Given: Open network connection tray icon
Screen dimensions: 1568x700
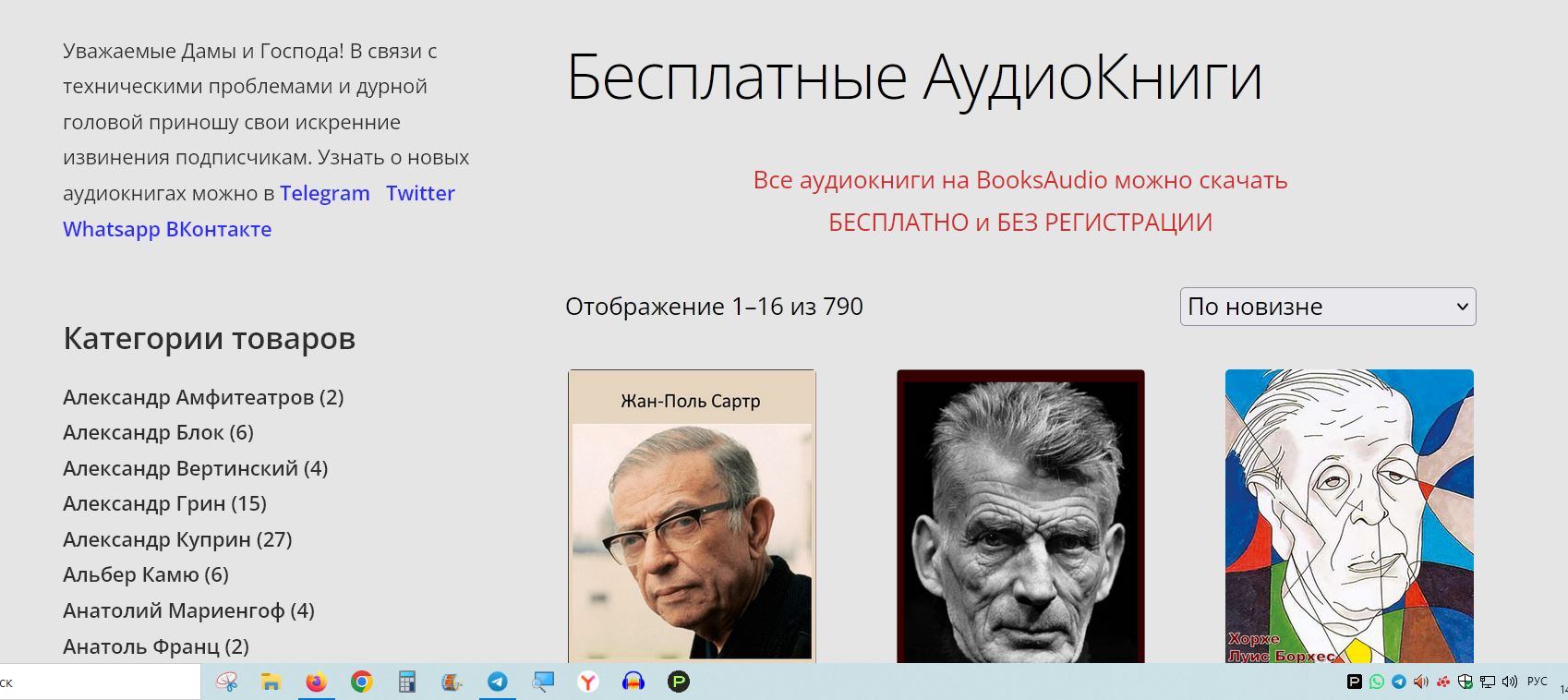Looking at the screenshot, I should click(1488, 682).
